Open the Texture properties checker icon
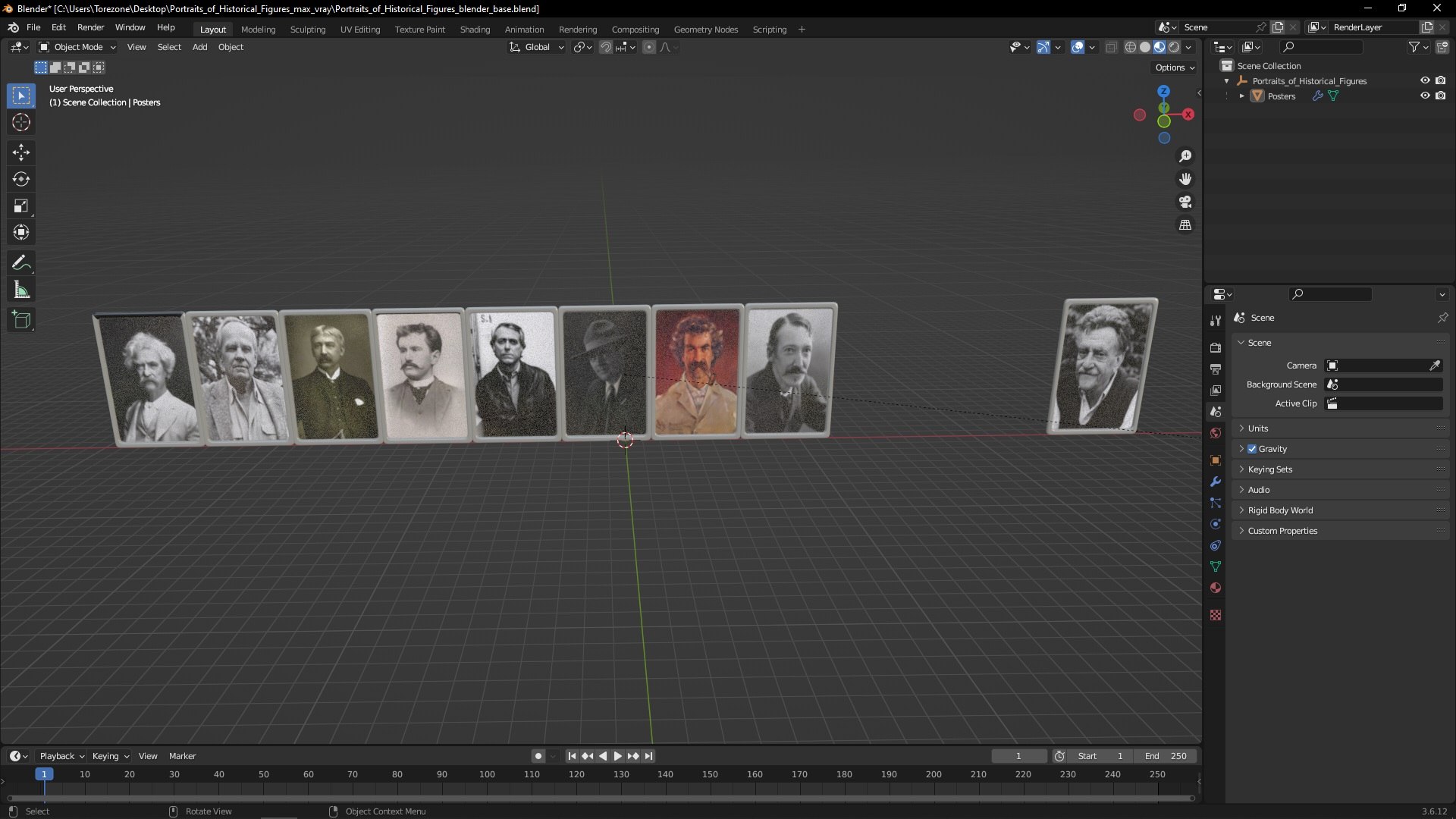This screenshot has width=1456, height=819. pyautogui.click(x=1216, y=615)
